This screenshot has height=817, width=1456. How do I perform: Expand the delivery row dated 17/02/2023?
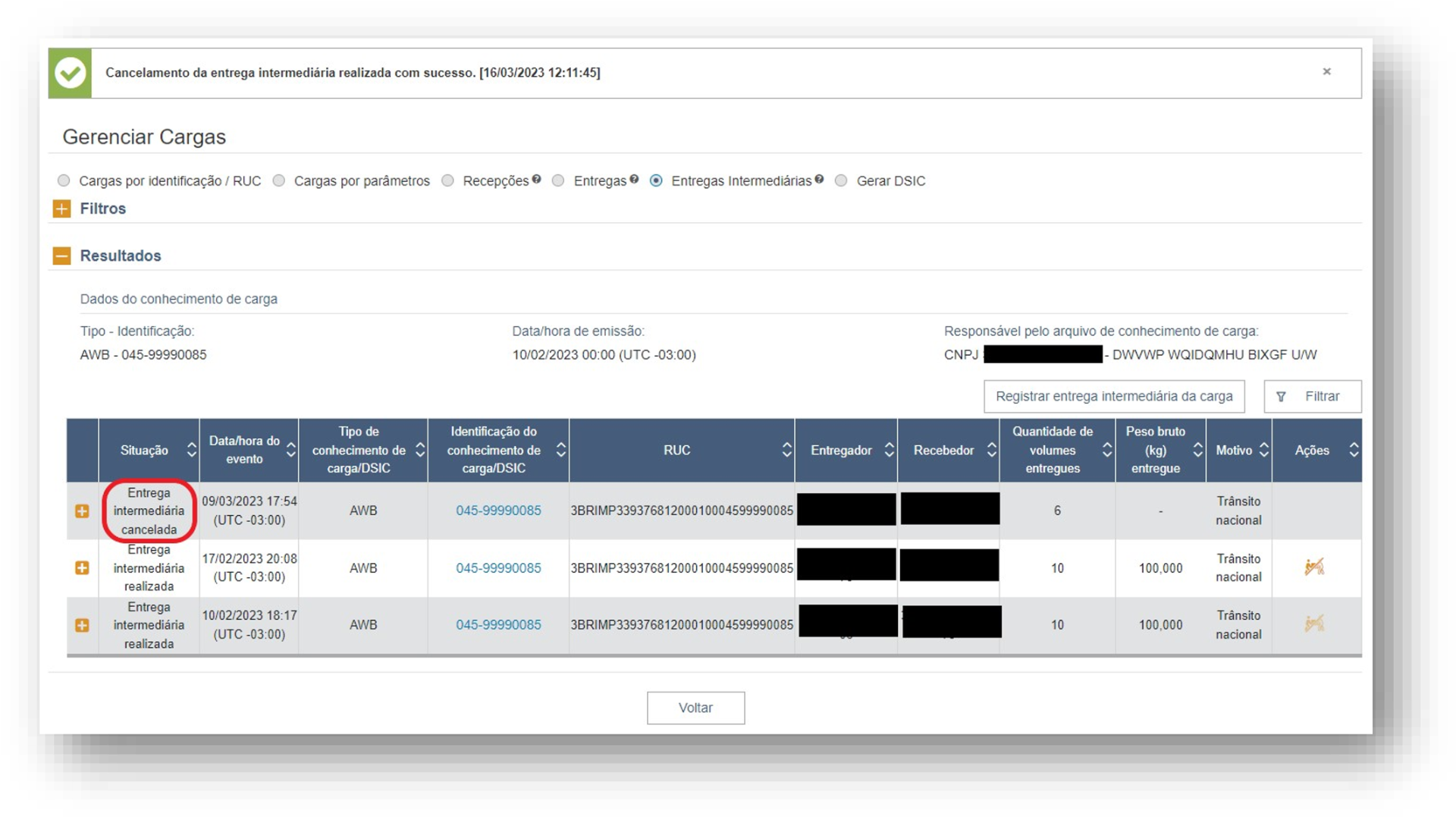pyautogui.click(x=82, y=568)
